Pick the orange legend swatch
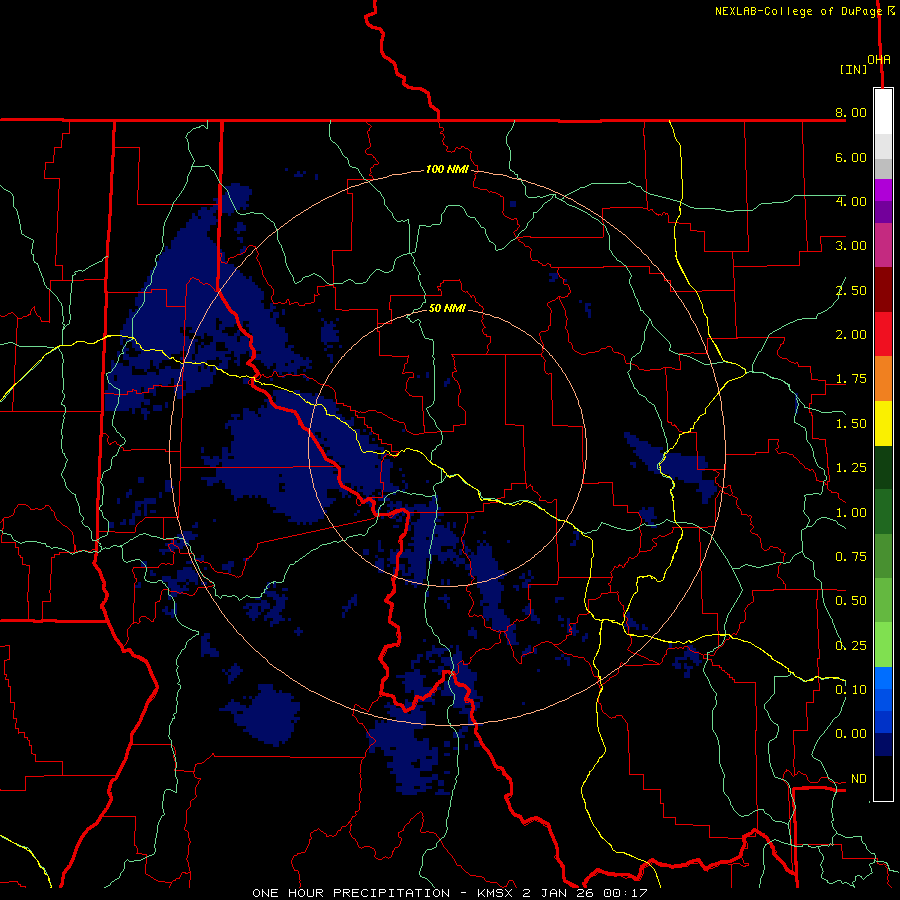Screen dimensions: 900x900 click(x=883, y=379)
